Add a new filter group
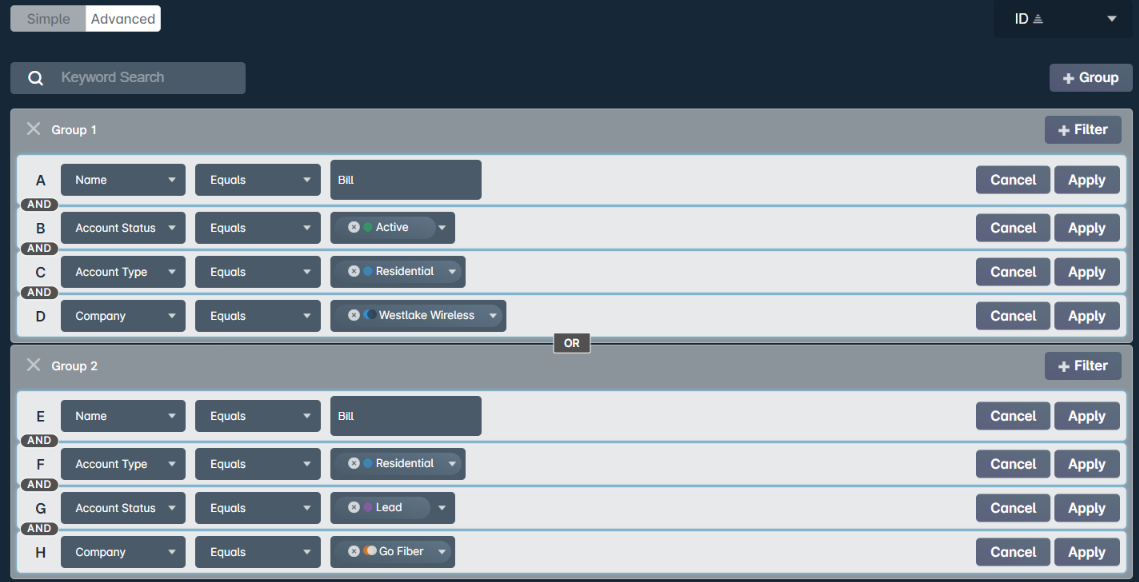This screenshot has width=1139, height=582. point(1091,78)
